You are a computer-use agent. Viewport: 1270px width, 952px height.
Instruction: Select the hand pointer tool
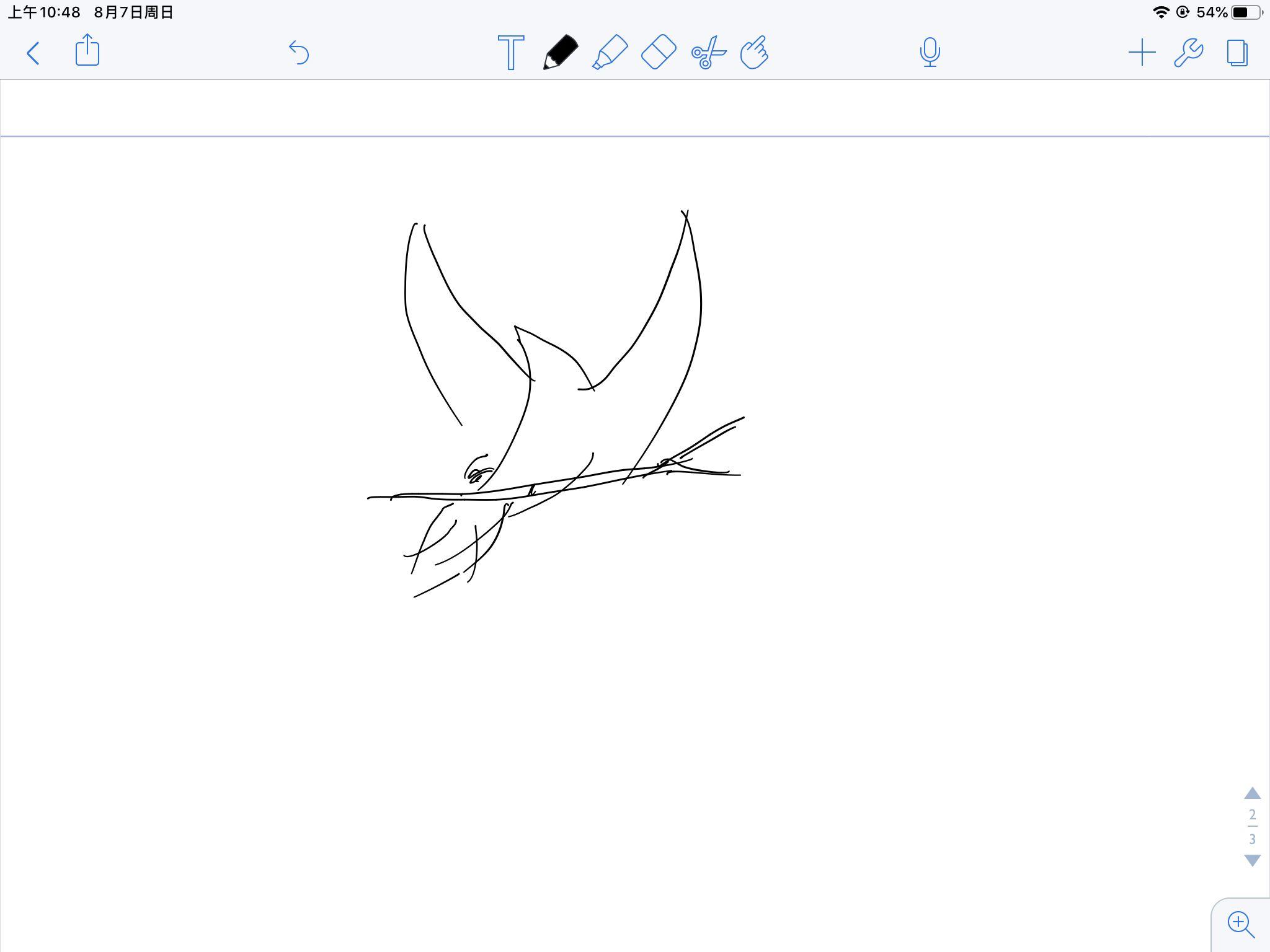(755, 52)
